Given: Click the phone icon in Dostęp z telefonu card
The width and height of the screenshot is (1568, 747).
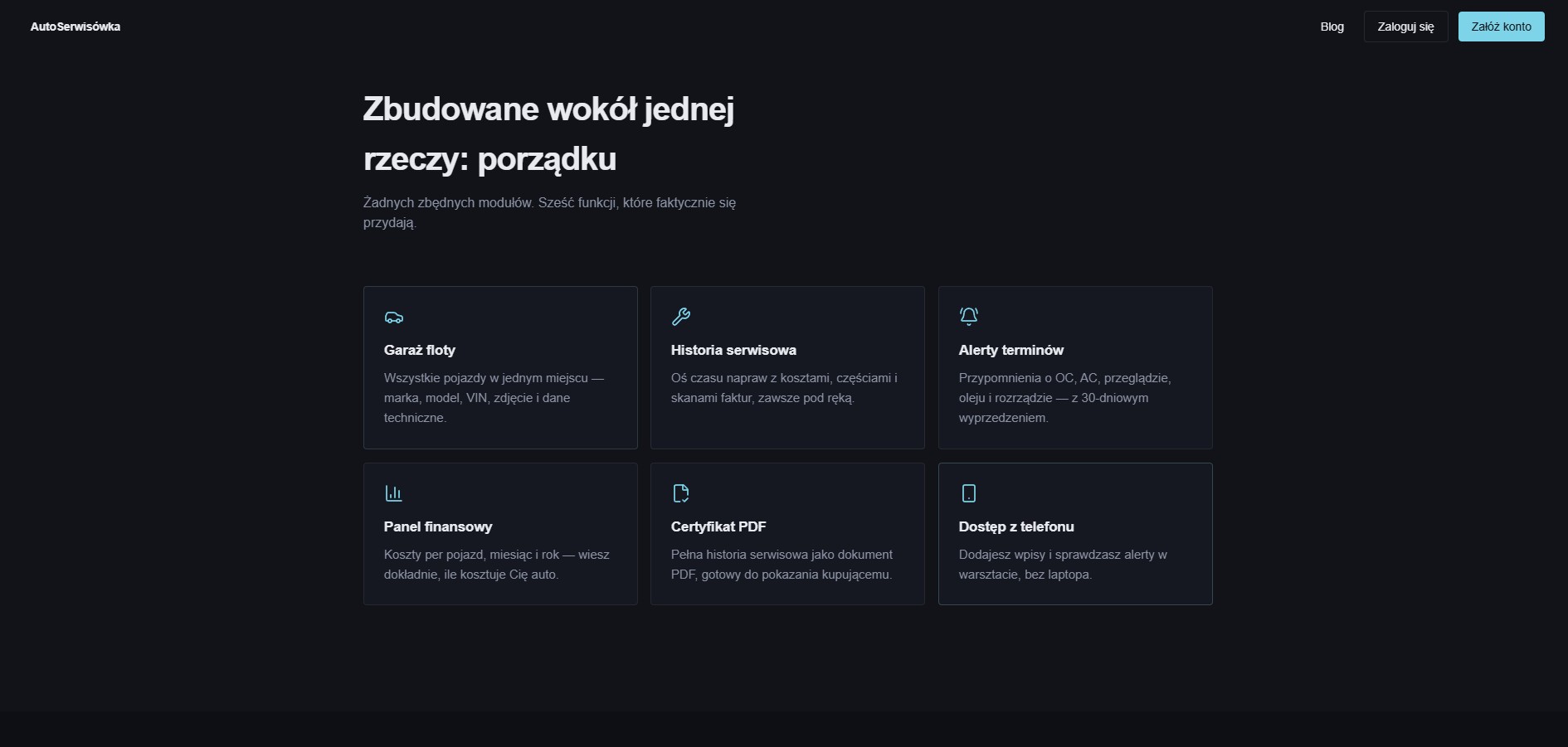Looking at the screenshot, I should [969, 493].
